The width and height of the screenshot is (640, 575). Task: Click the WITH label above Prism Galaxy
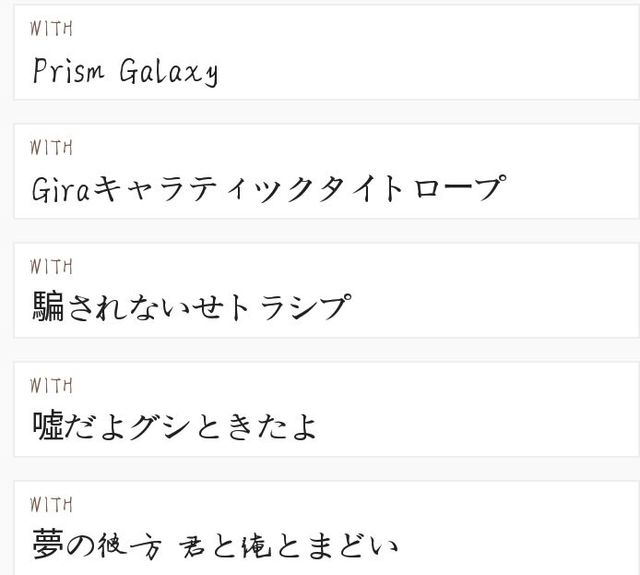51,29
